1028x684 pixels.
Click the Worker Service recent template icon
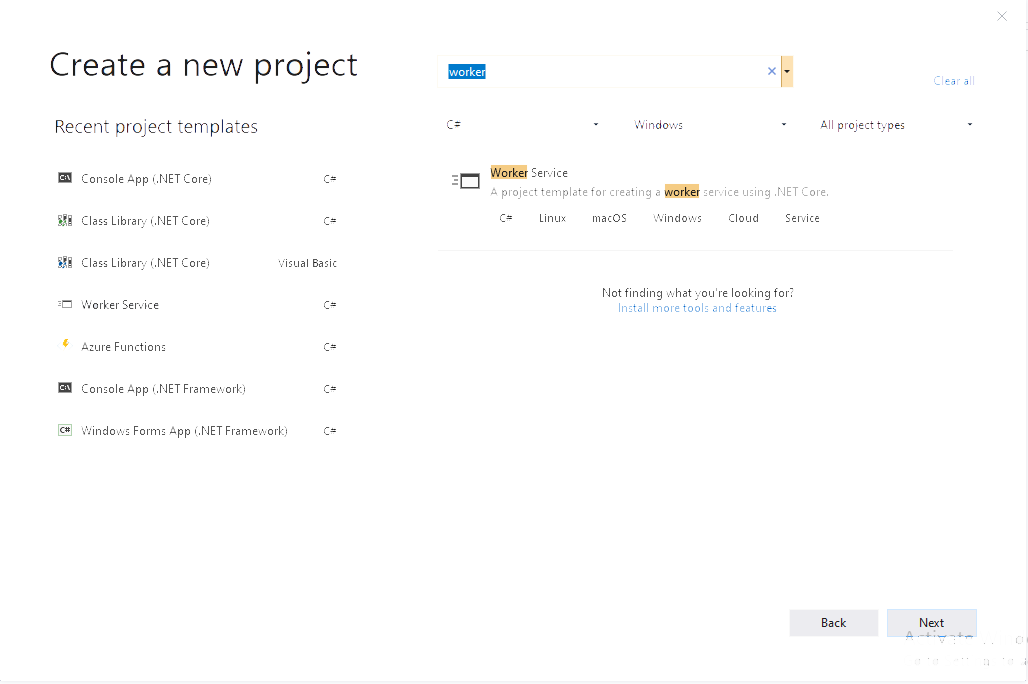coord(65,304)
